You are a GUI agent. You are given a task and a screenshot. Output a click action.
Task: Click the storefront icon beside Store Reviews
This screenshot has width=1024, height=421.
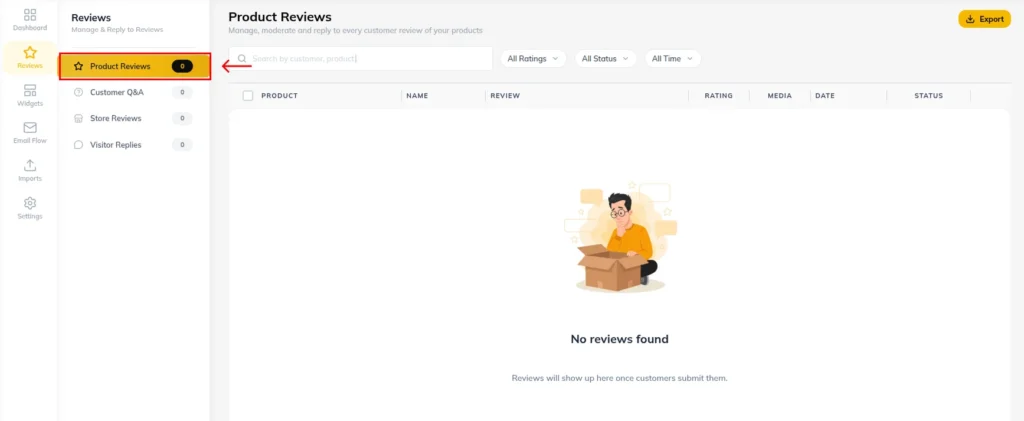point(78,119)
